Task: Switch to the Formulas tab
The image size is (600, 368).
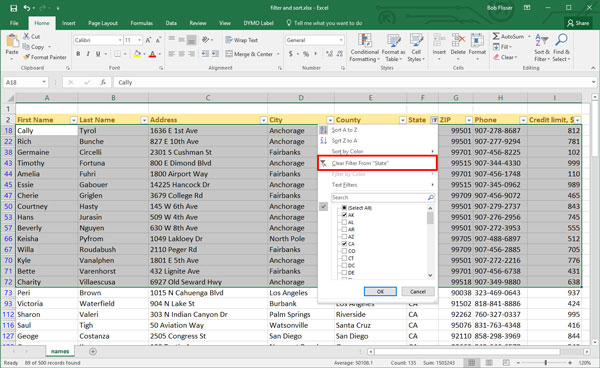Action: (x=142, y=23)
